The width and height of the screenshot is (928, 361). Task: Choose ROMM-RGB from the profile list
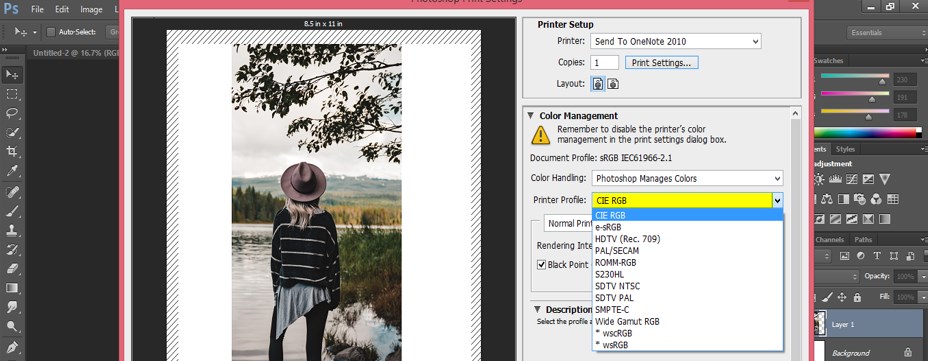pos(687,262)
